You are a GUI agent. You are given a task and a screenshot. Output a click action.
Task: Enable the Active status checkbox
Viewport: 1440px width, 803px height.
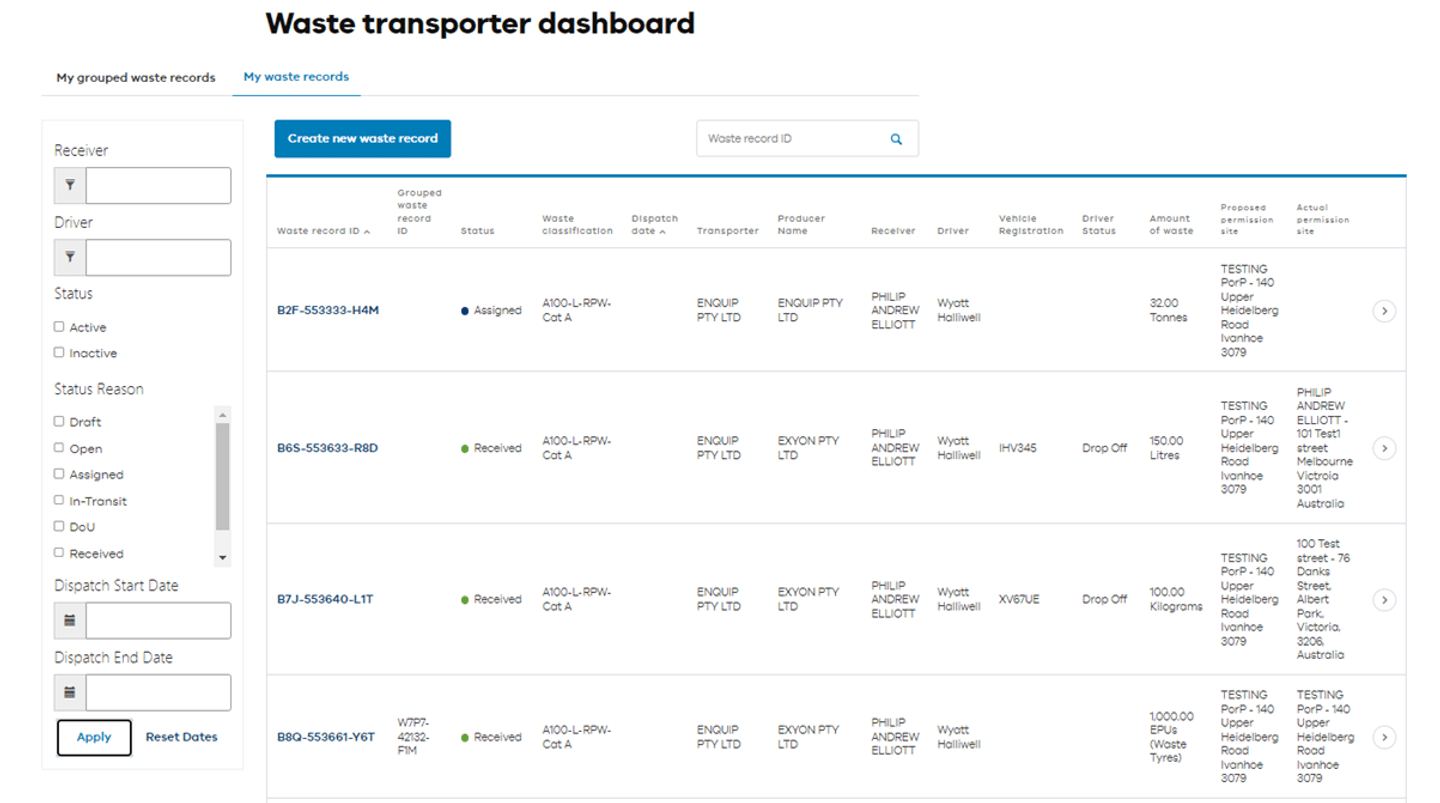click(x=60, y=326)
